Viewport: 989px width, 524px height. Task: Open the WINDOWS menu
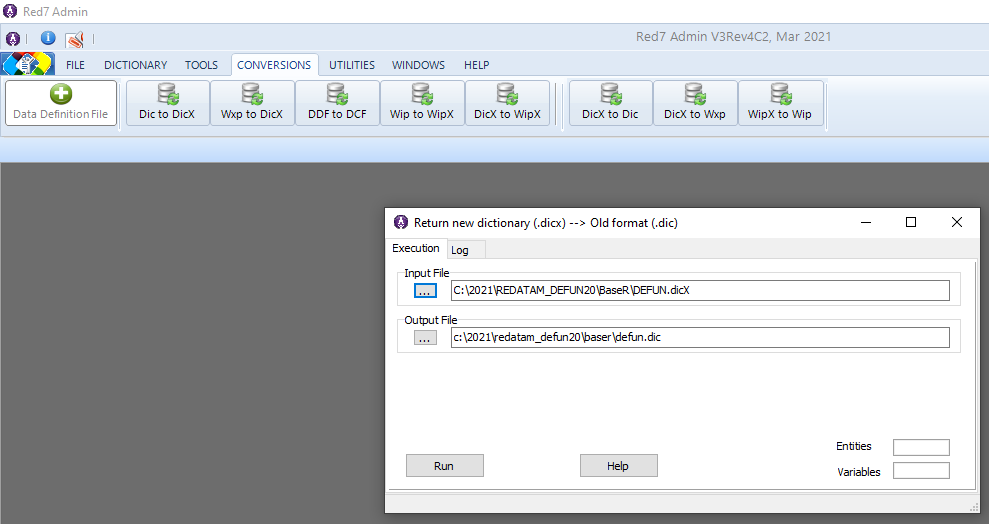click(418, 65)
